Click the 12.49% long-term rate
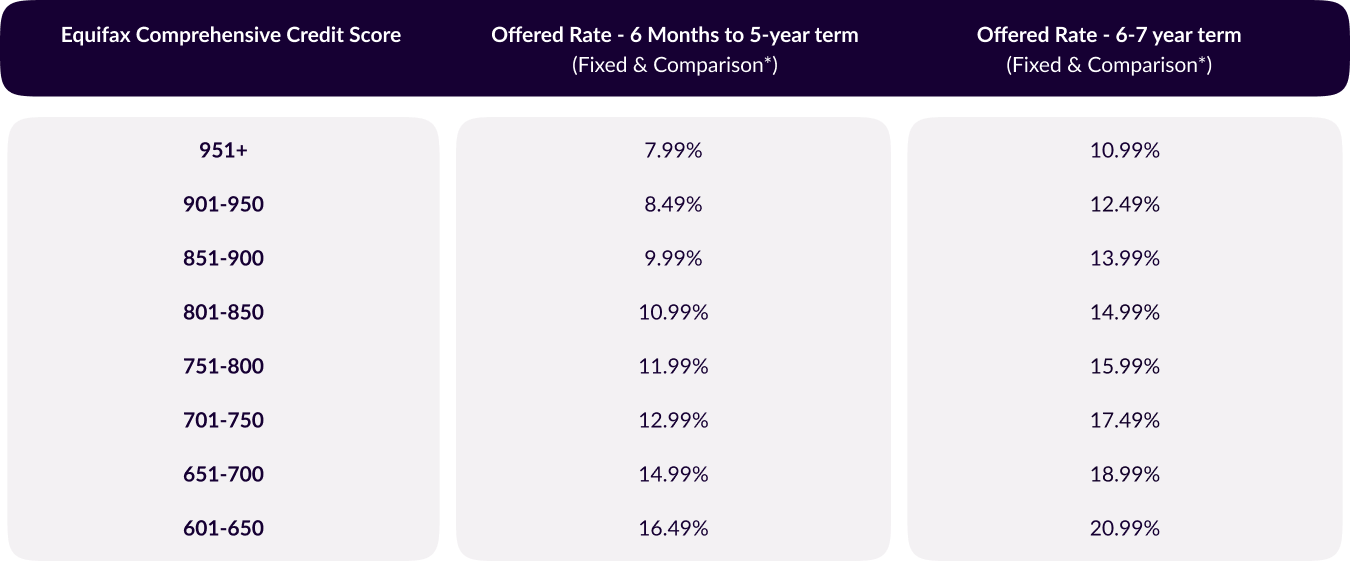This screenshot has height=561, width=1350. (1125, 205)
